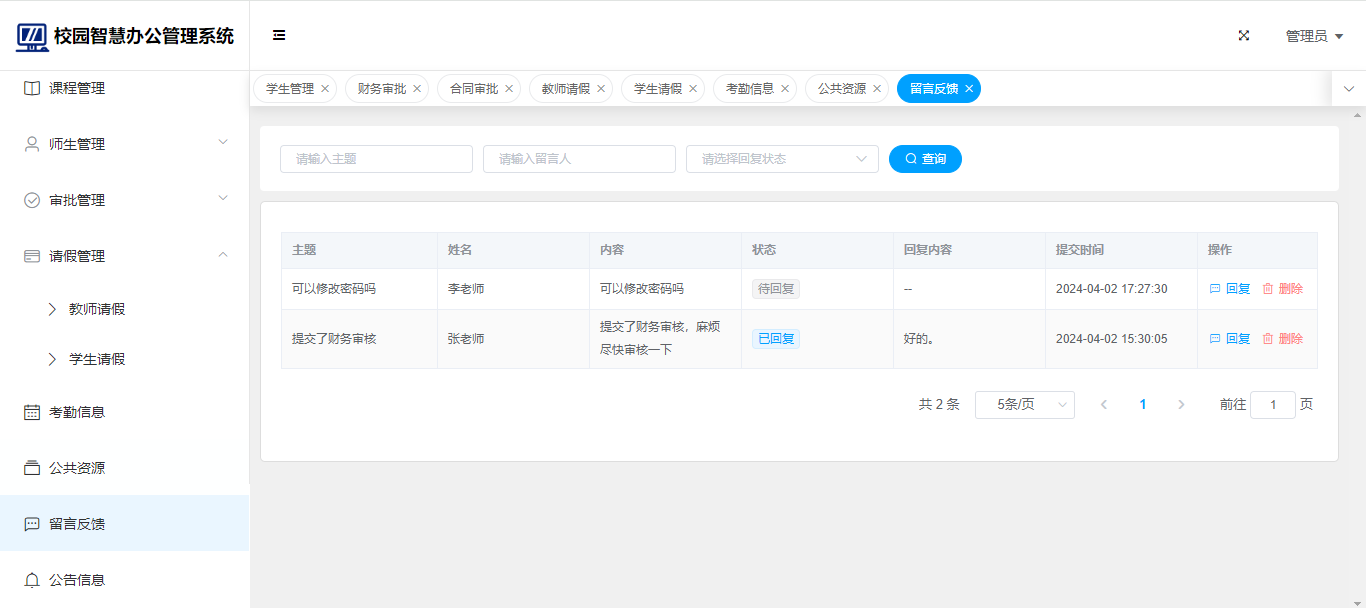Click the 查询 search button
The image size is (1366, 608).
point(925,159)
